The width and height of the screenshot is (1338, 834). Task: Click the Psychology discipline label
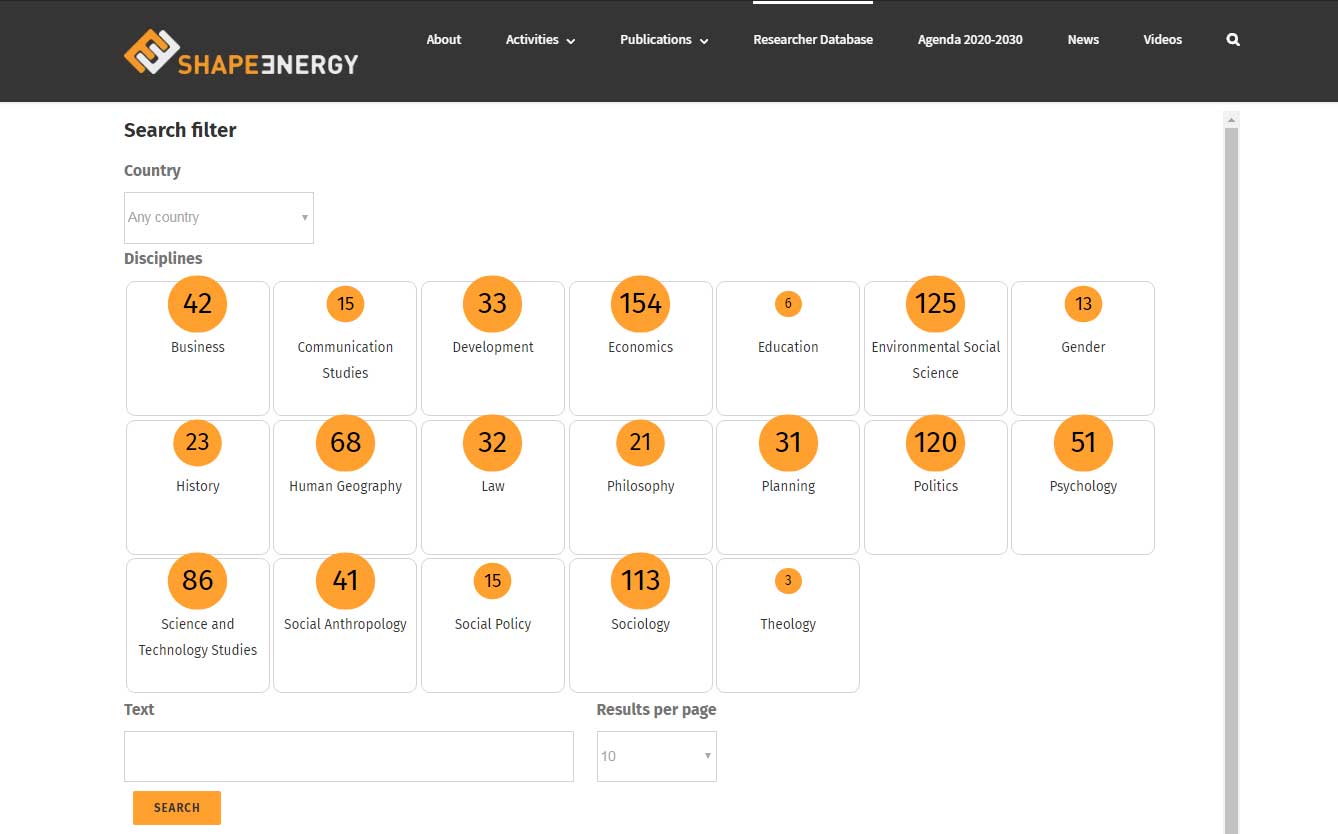click(1083, 486)
